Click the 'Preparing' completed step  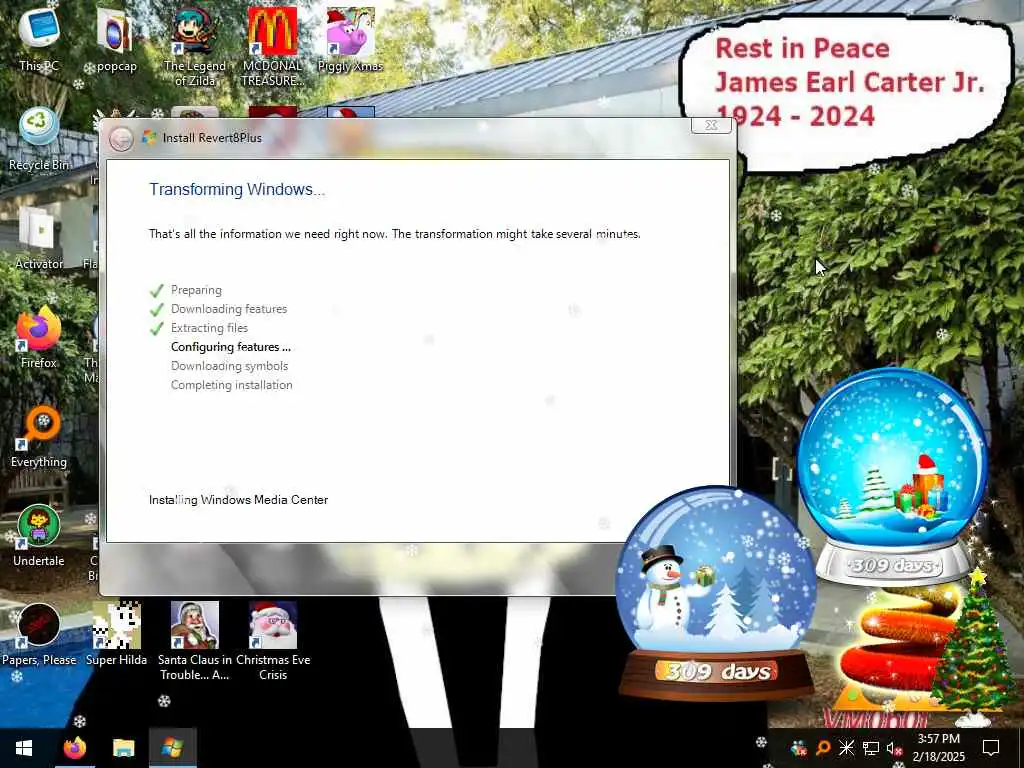point(196,290)
